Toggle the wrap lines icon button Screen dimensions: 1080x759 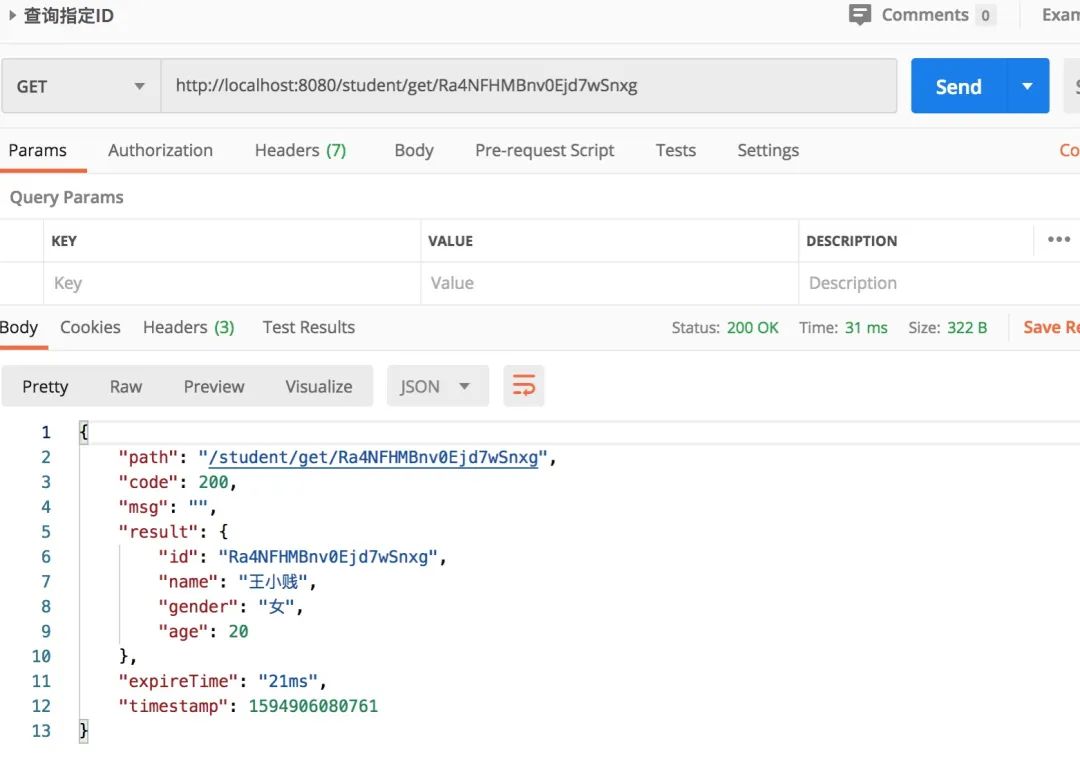pos(524,386)
